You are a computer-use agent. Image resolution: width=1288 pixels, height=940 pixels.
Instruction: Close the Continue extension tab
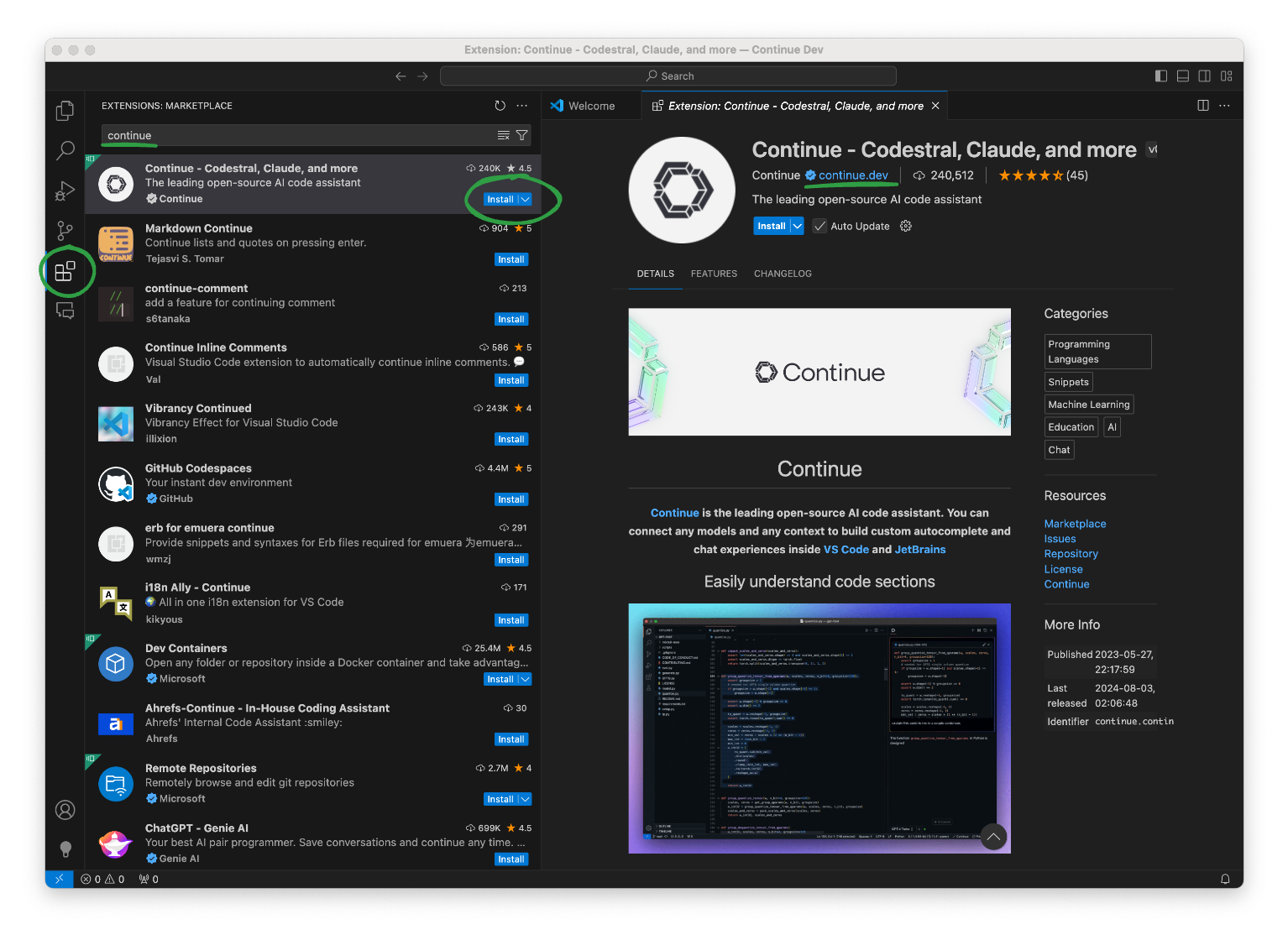tap(935, 106)
